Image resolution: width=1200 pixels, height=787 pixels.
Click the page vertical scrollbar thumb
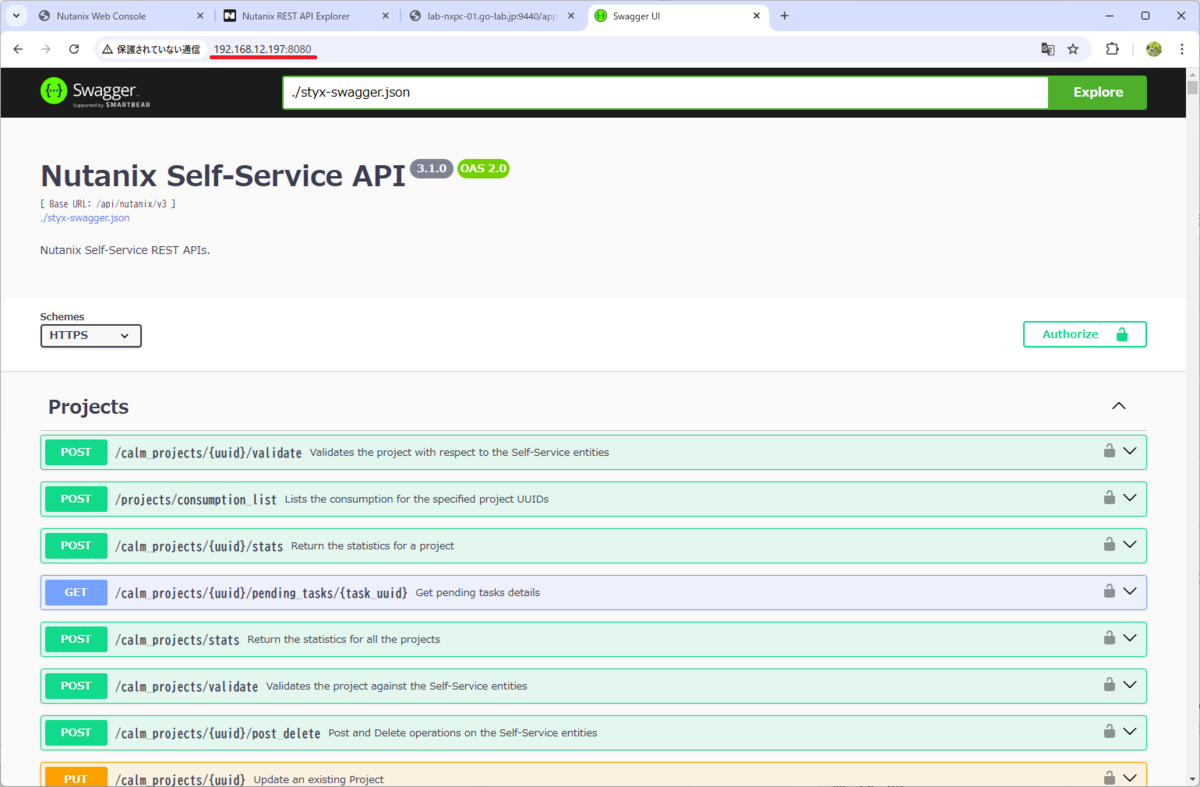1192,87
